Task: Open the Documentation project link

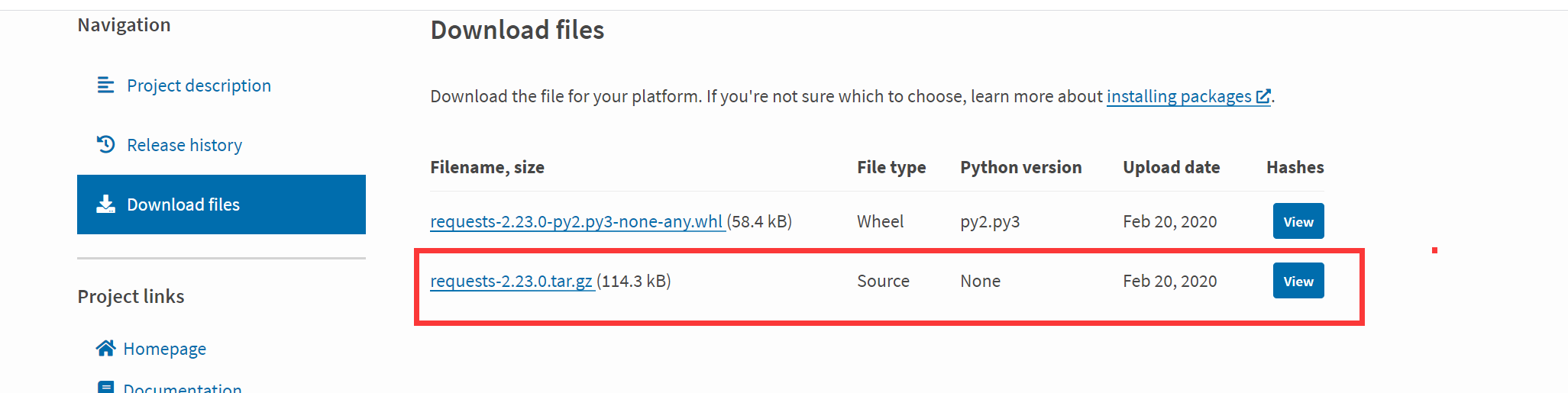Action: (x=183, y=388)
